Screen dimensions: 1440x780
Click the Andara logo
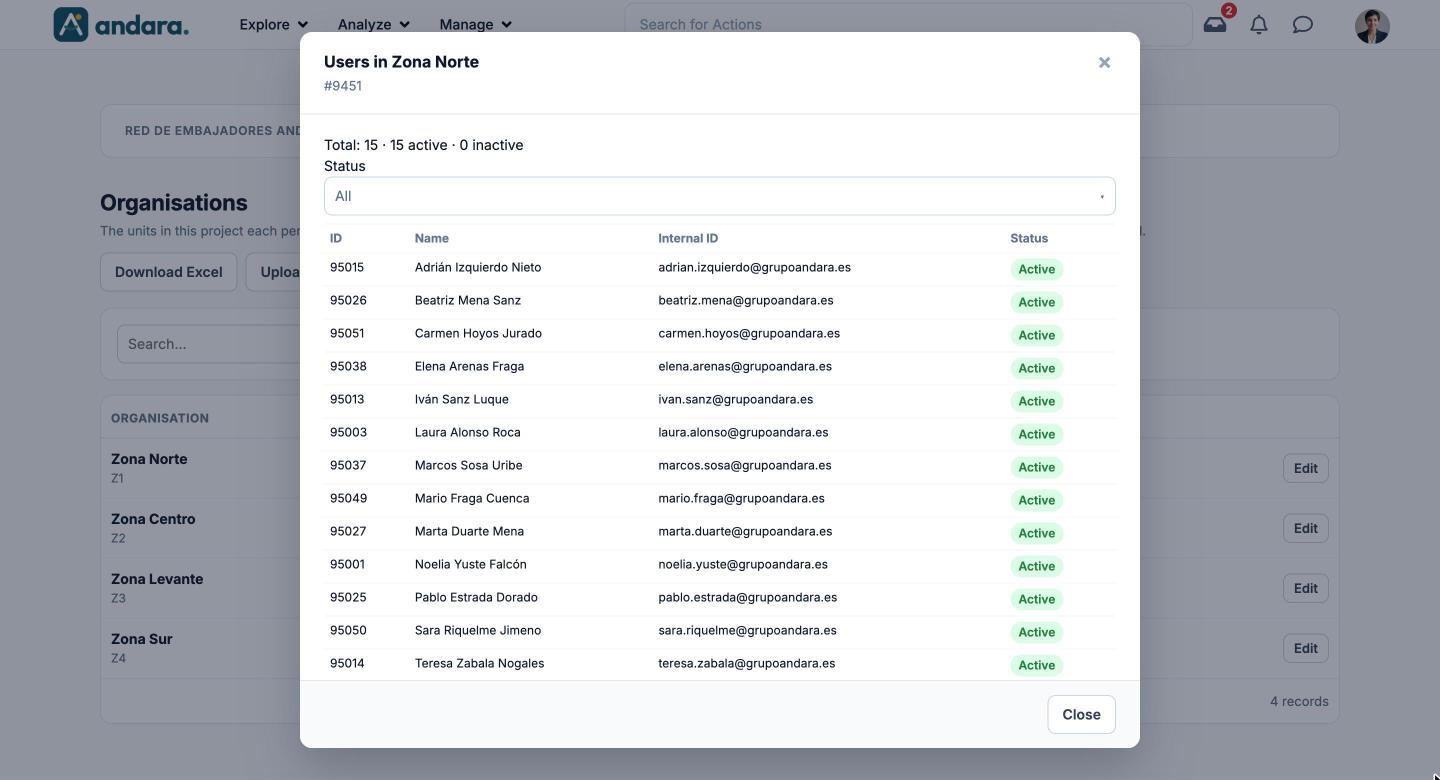click(x=121, y=24)
